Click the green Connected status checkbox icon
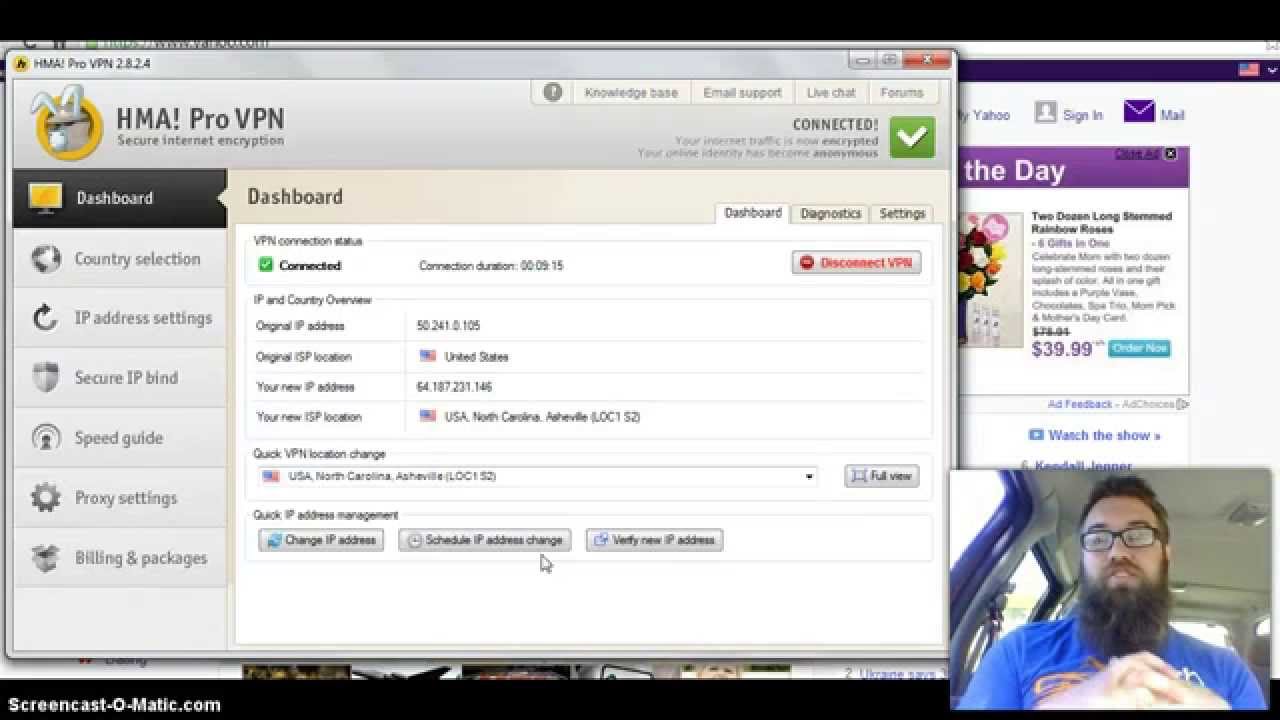The image size is (1280, 720). tap(266, 265)
